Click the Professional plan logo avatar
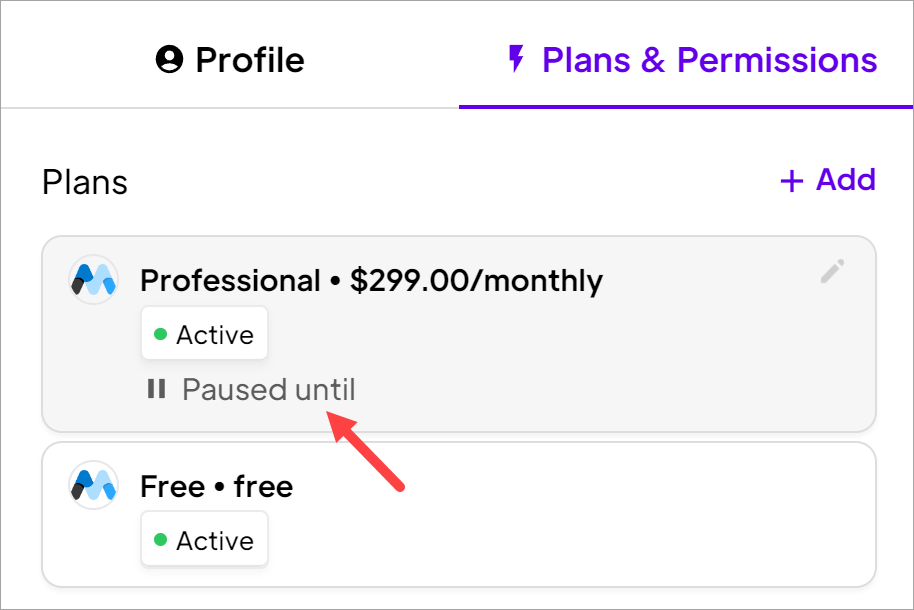This screenshot has height=610, width=914. (x=93, y=280)
